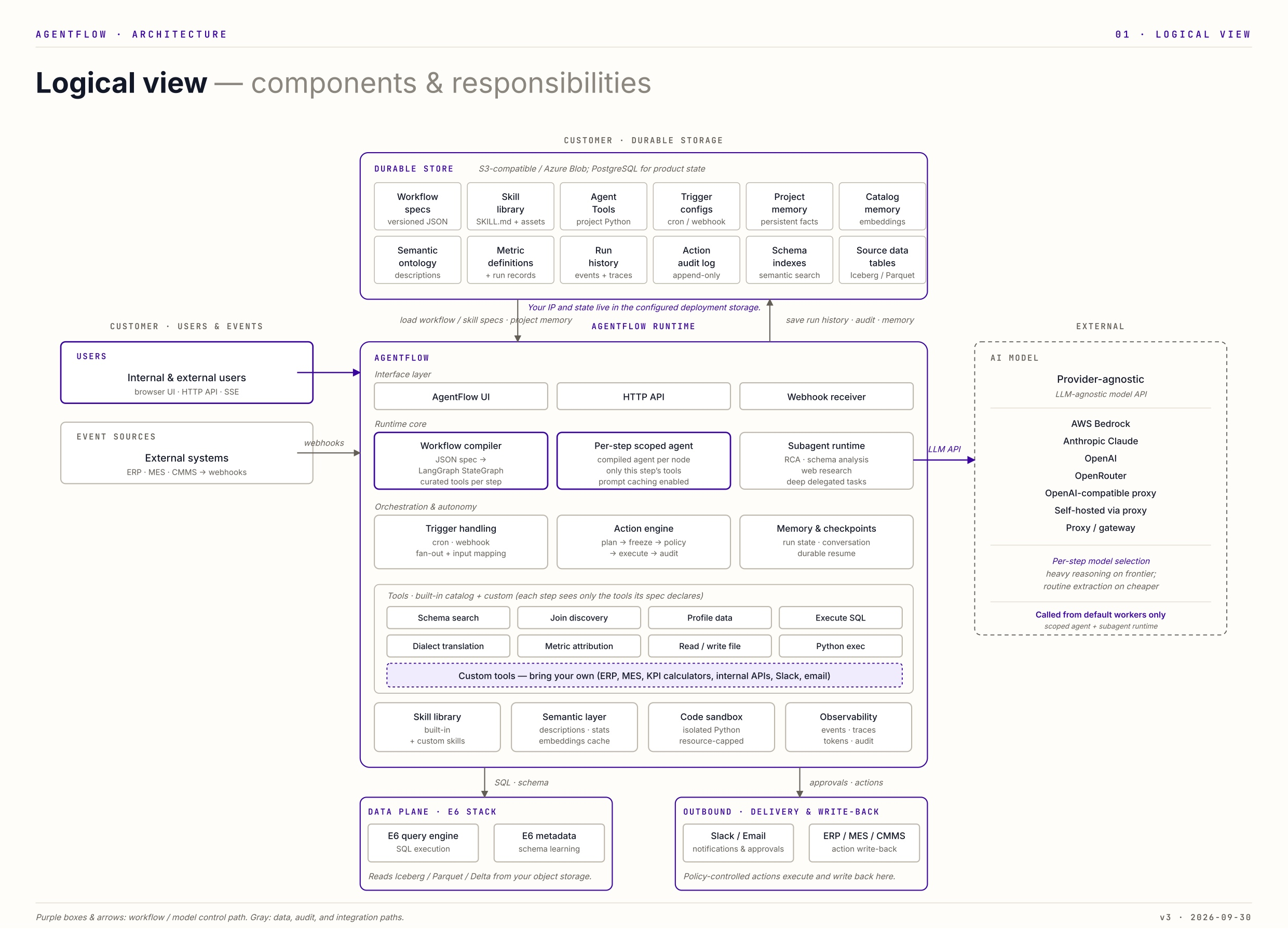Screen dimensions: 1288x930
Task: Click the Metric attribution tool
Action: coord(579,646)
